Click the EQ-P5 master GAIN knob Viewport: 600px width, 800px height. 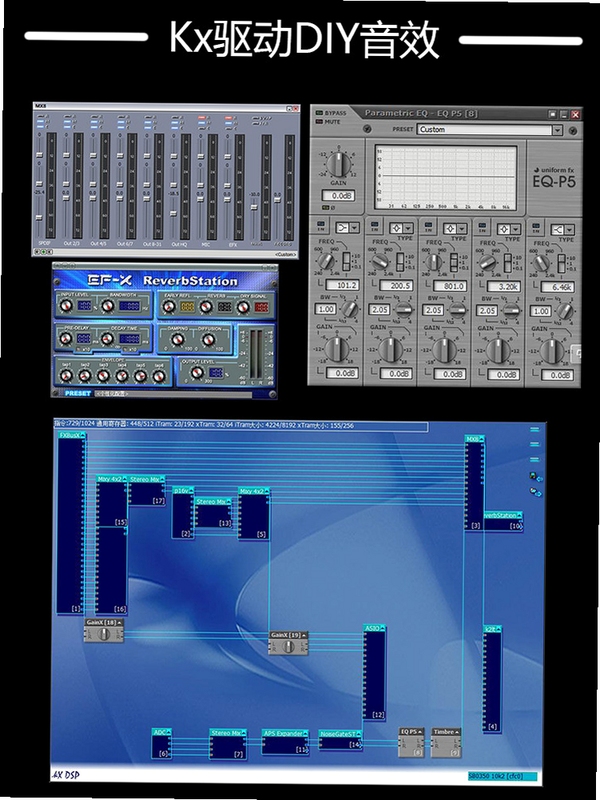click(x=338, y=164)
